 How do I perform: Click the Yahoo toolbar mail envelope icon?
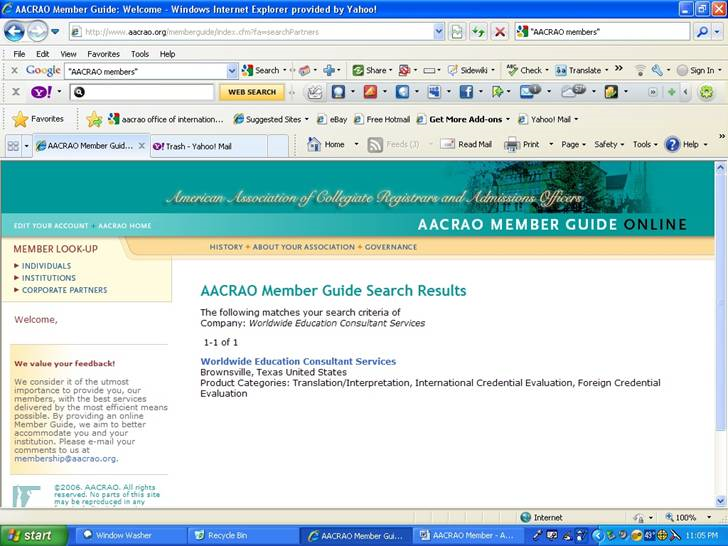tap(530, 91)
